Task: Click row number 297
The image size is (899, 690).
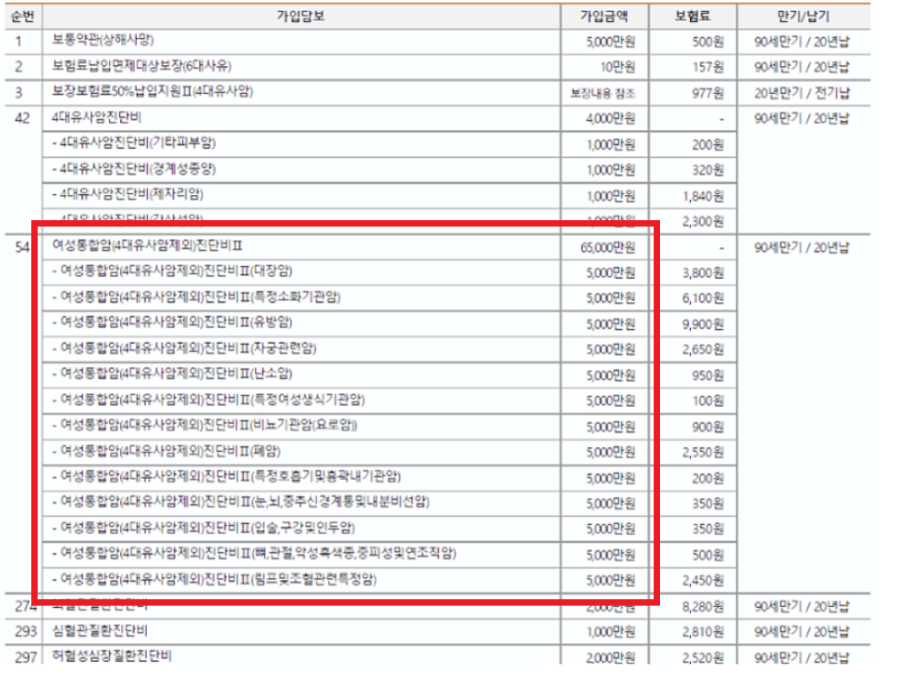Action: [x=26, y=657]
